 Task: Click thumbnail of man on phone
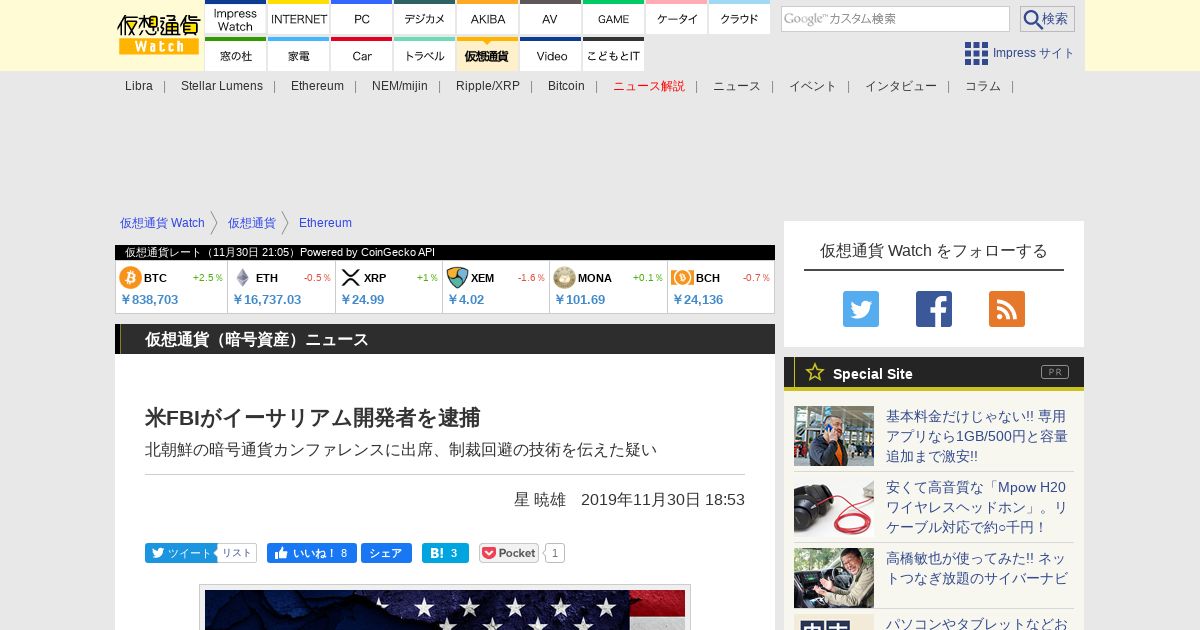click(x=834, y=436)
